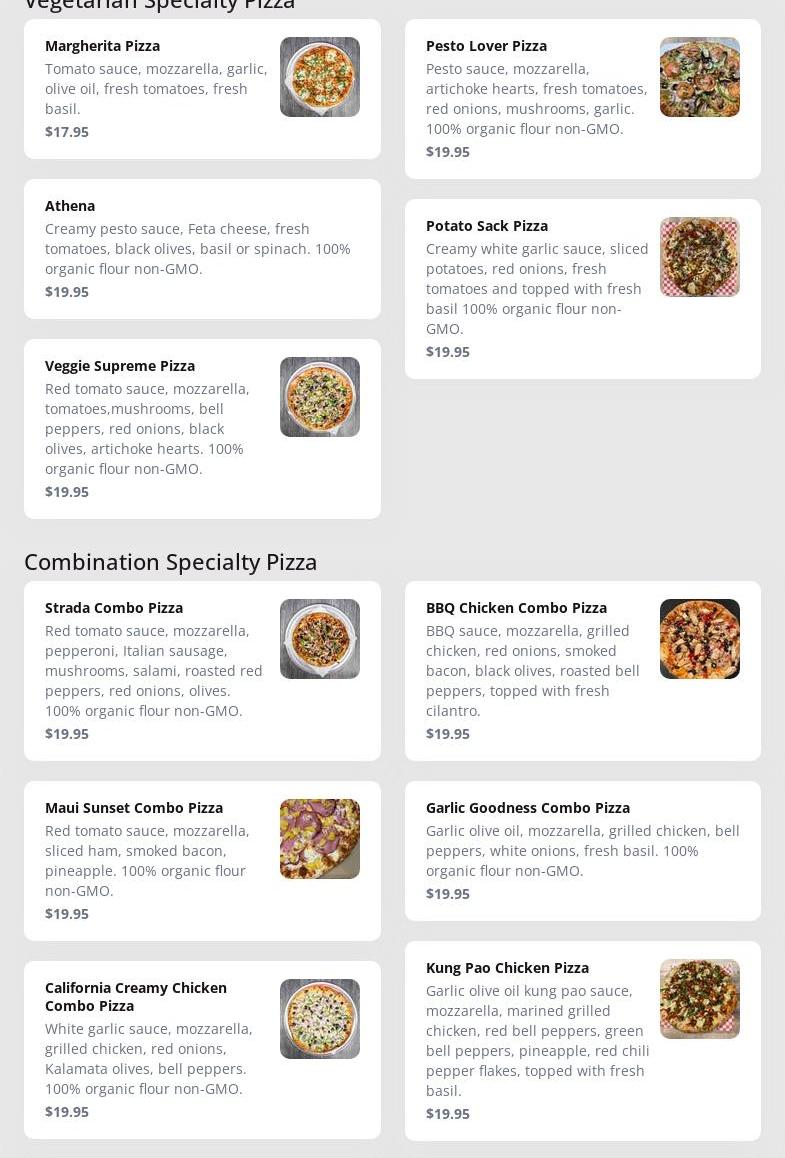This screenshot has height=1158, width=785.
Task: Click the Strada Combo Pizza photo
Action: click(319, 639)
